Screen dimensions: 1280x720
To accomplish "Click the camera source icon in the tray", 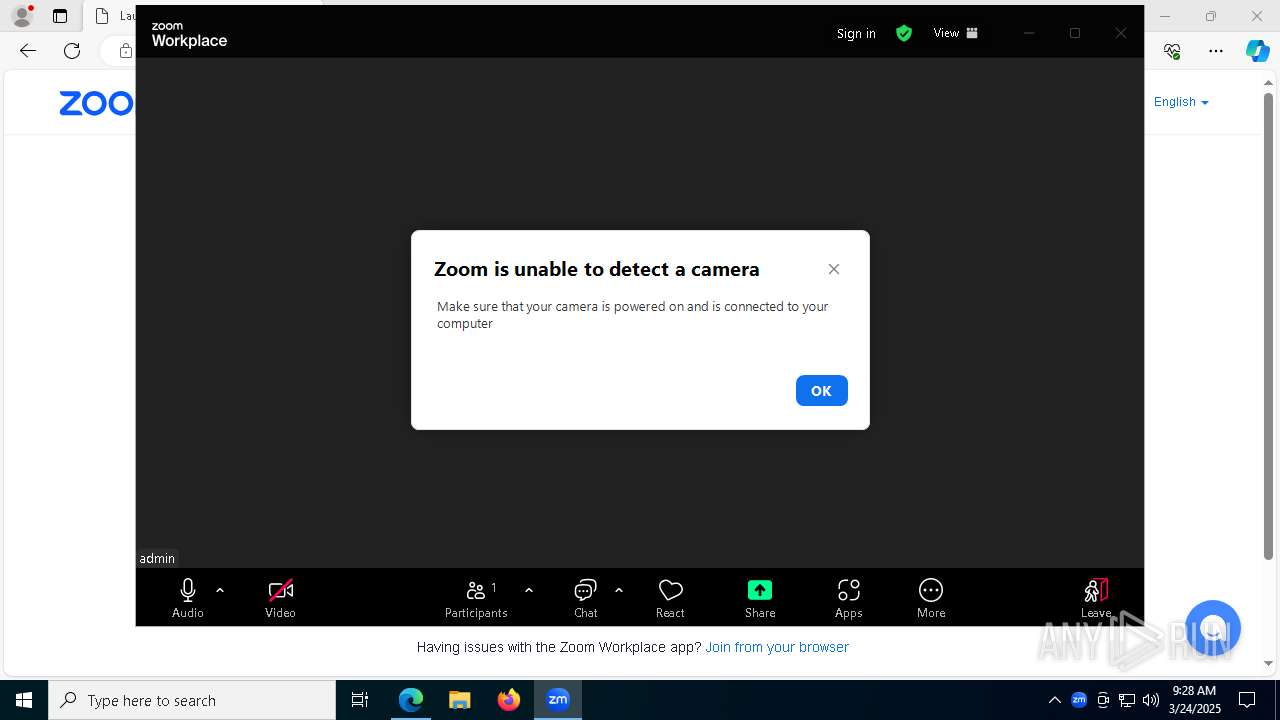I will tap(1103, 700).
